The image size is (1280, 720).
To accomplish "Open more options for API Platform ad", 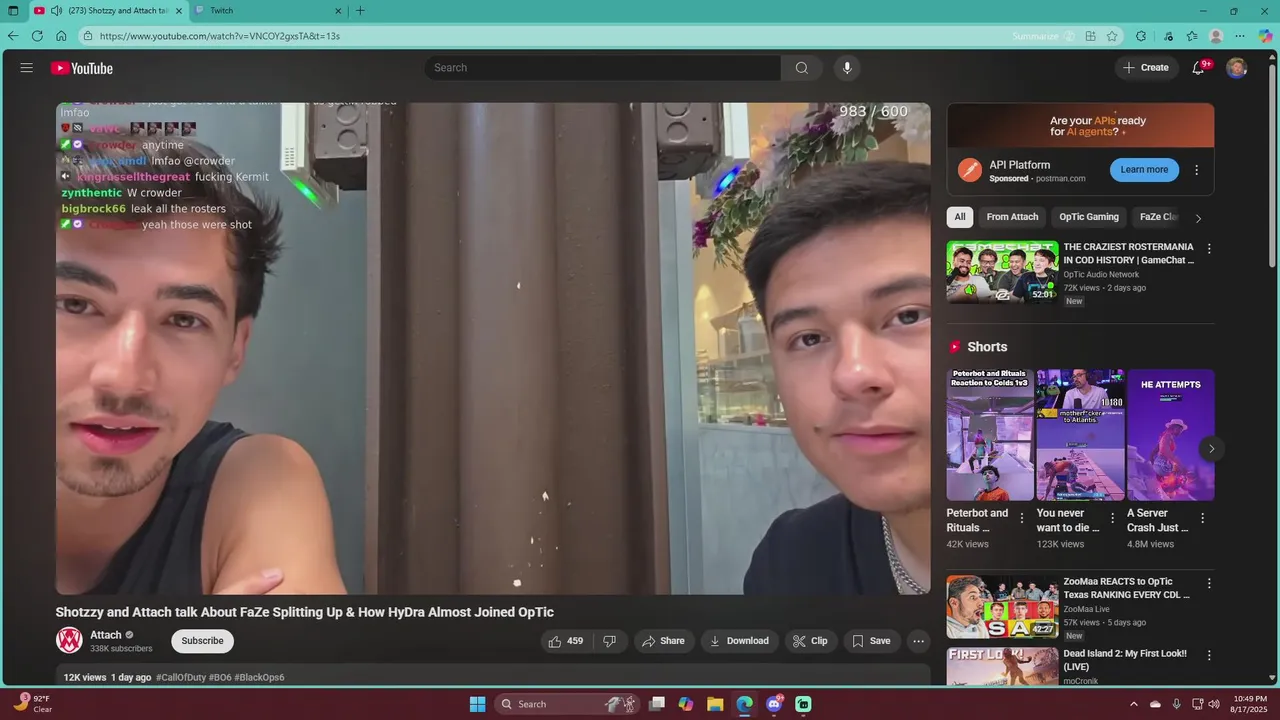I will point(1196,170).
